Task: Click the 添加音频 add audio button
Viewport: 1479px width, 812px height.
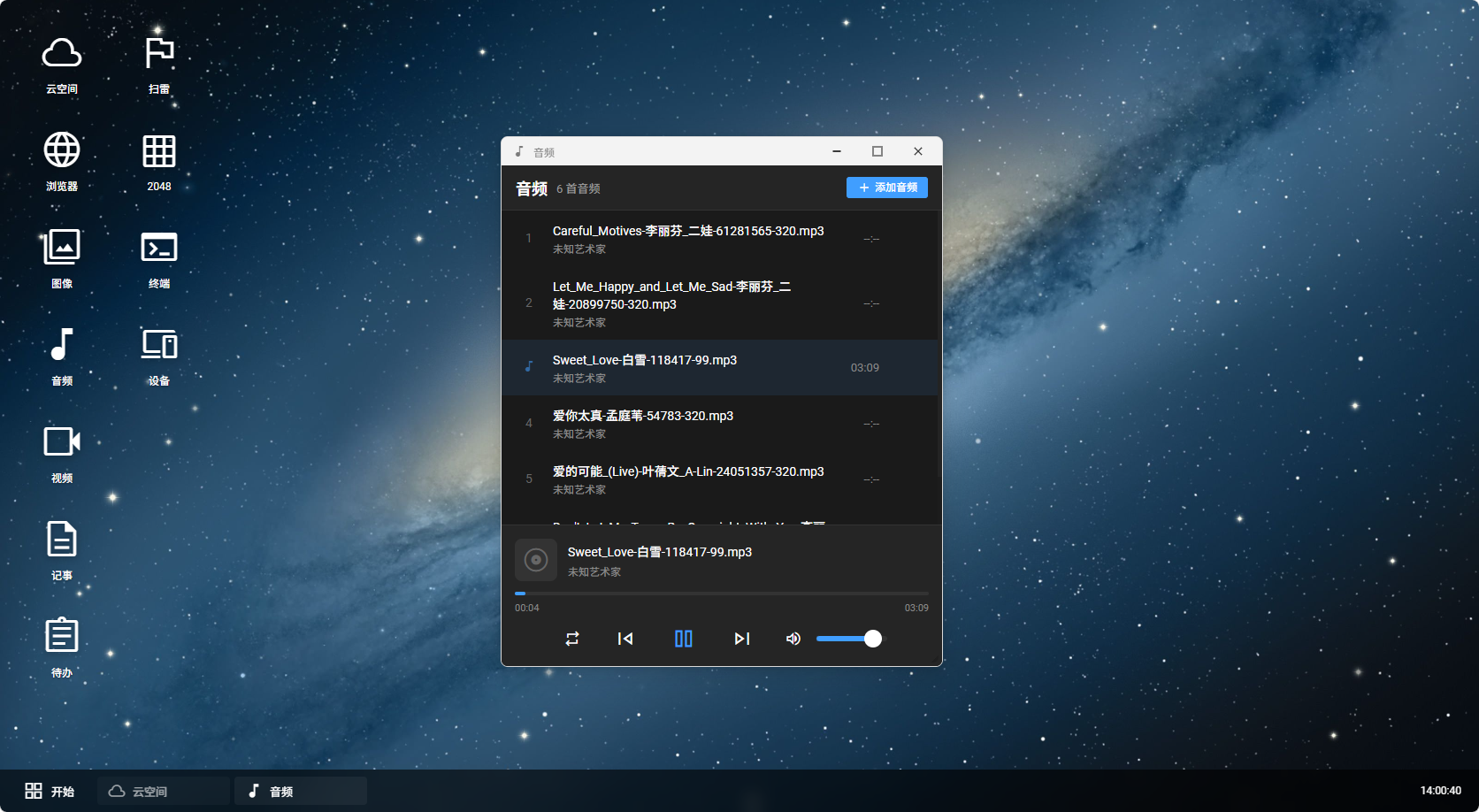Action: coord(887,188)
